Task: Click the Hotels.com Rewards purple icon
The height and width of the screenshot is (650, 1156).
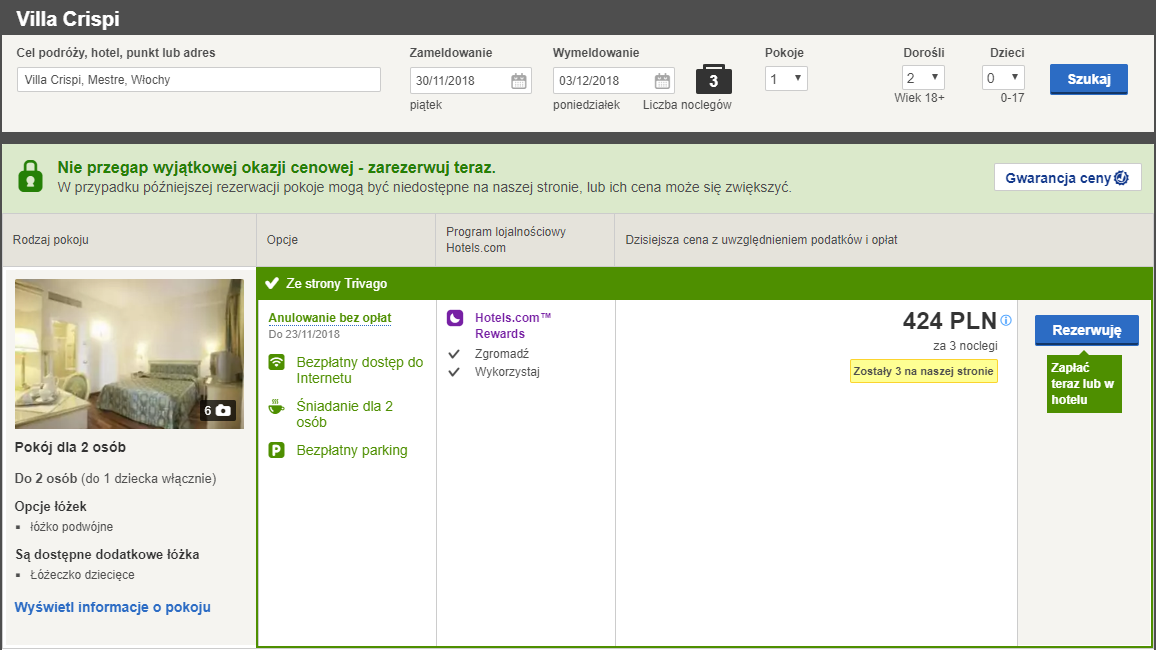Action: point(455,318)
